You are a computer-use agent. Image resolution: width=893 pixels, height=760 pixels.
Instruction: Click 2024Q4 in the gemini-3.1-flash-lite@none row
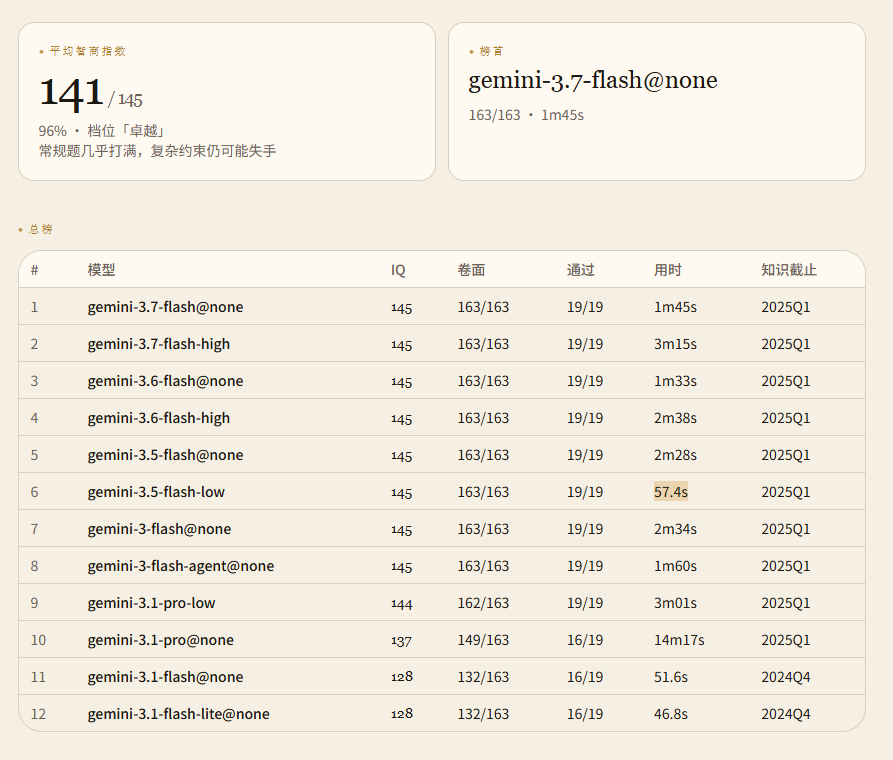coord(785,714)
